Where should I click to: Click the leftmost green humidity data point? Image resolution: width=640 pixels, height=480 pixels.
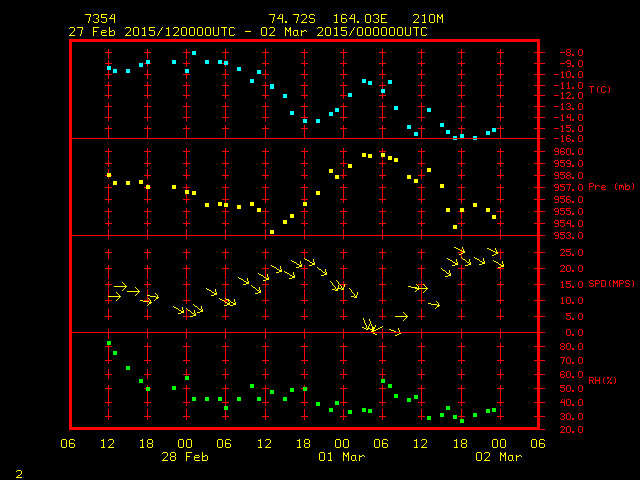[109, 344]
